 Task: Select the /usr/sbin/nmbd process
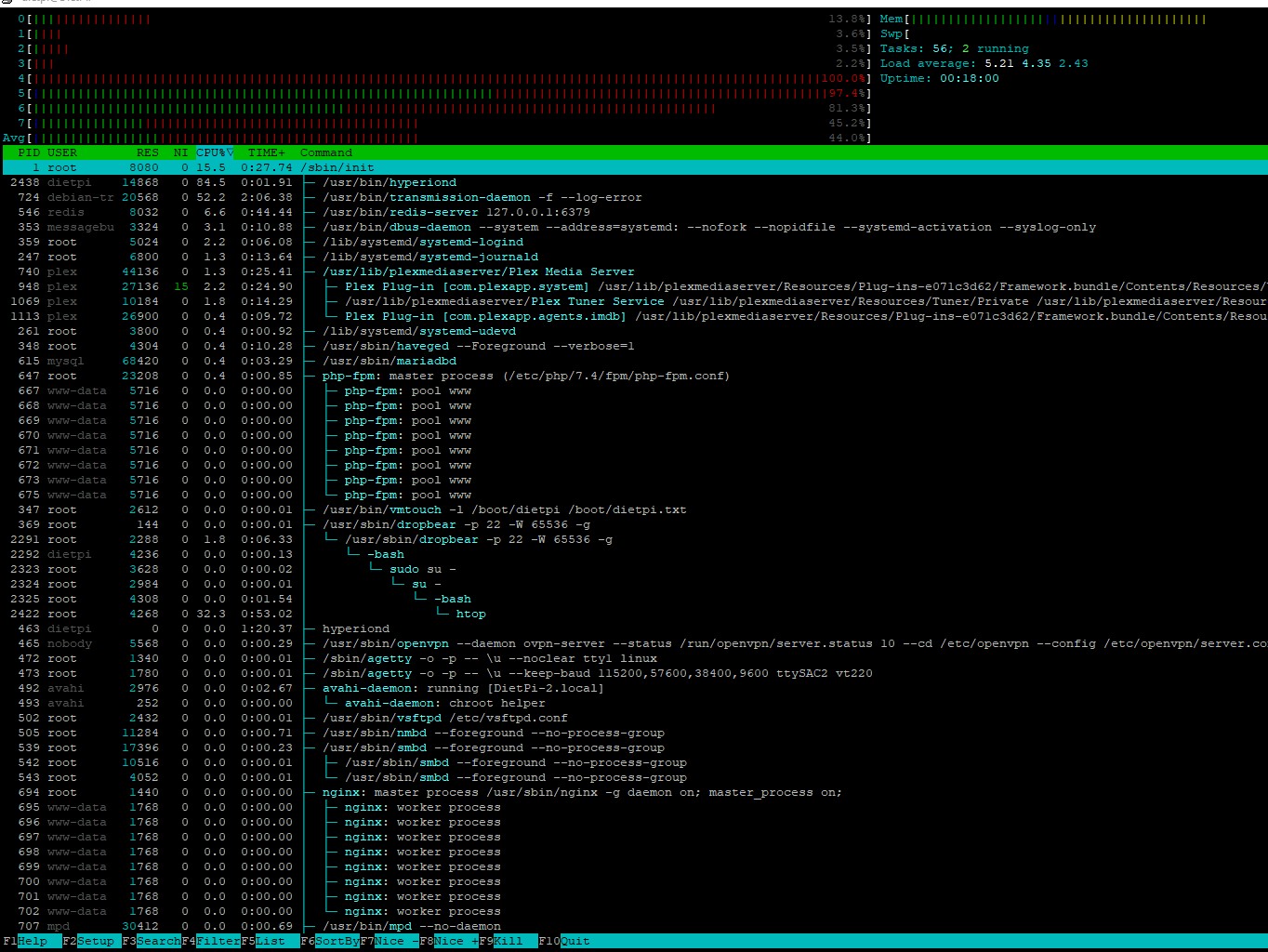pyautogui.click(x=634, y=733)
